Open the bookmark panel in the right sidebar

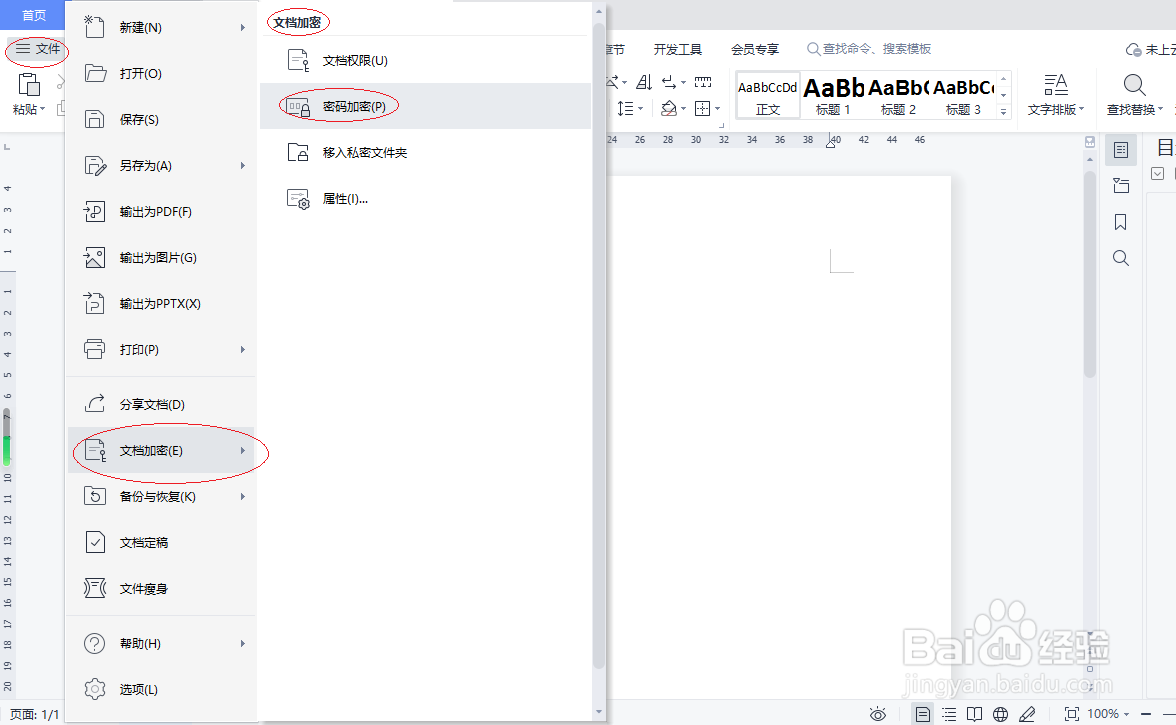click(x=1120, y=222)
